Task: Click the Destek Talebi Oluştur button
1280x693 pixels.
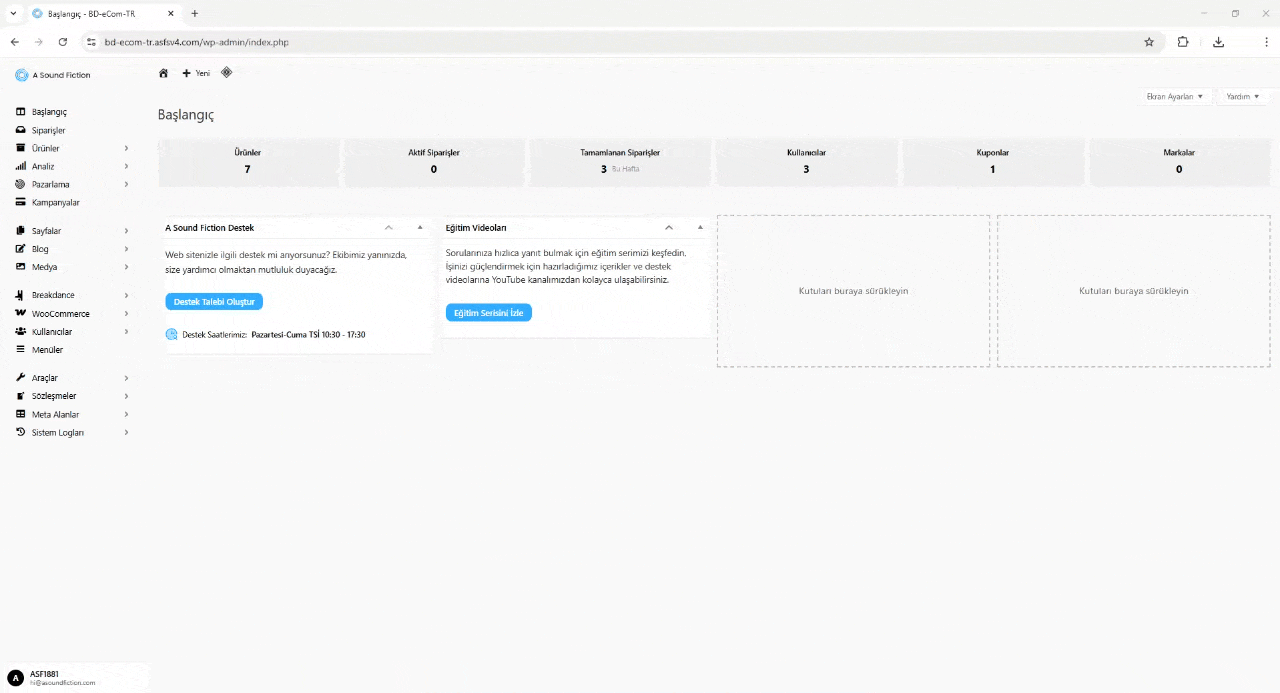Action: point(214,301)
